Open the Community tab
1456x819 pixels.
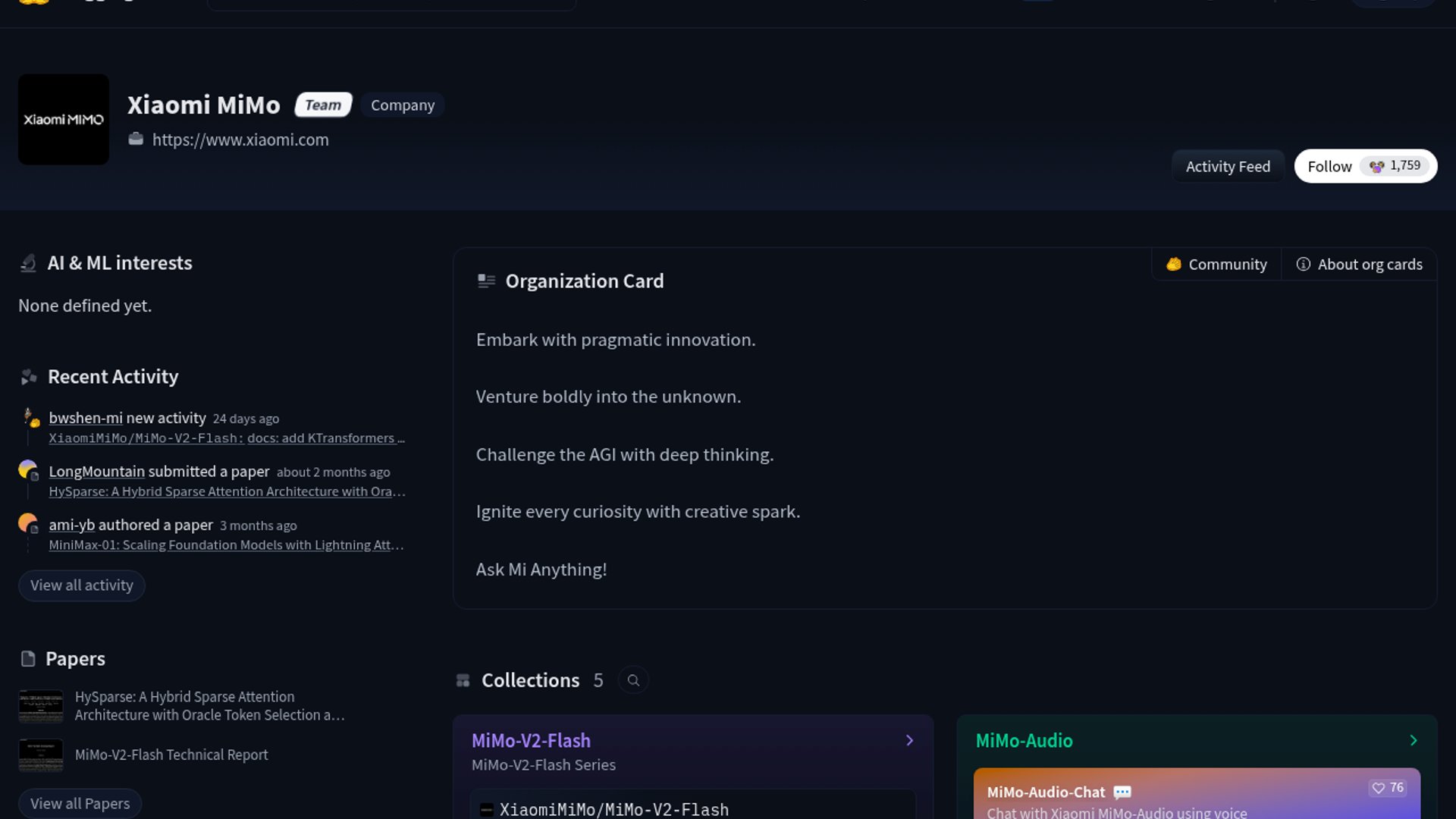1216,264
